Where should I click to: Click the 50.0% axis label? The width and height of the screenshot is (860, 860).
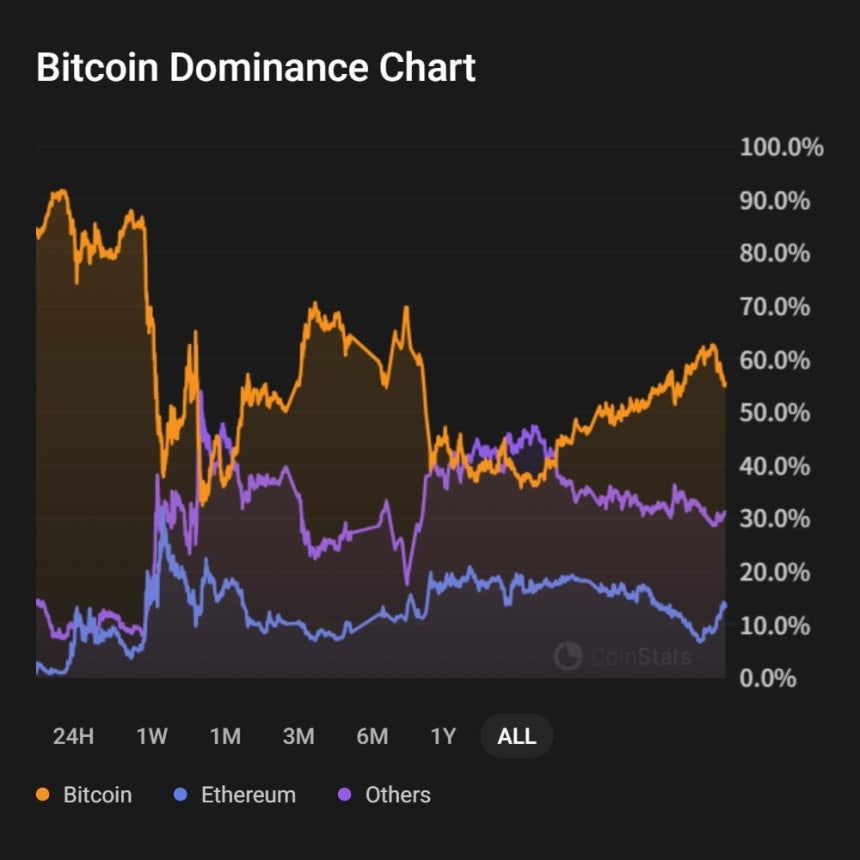click(774, 413)
